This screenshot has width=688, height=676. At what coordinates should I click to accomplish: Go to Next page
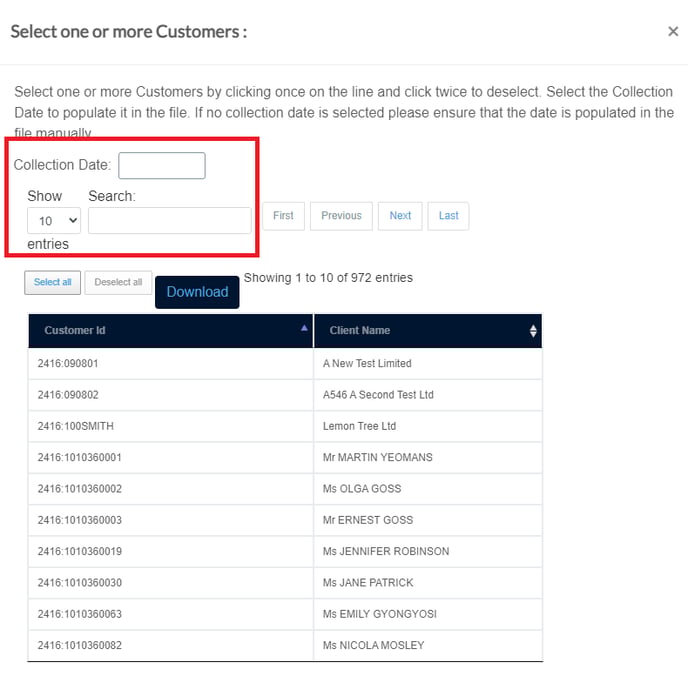pyautogui.click(x=400, y=216)
